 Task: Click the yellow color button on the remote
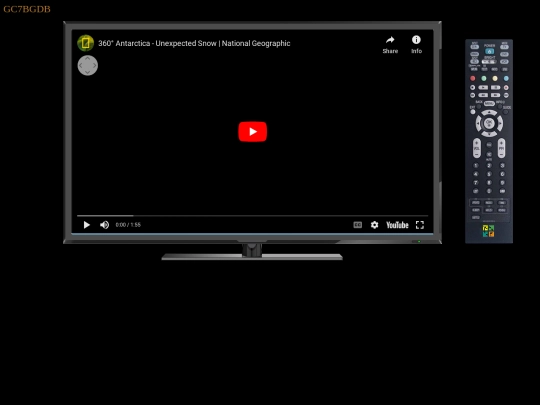click(495, 78)
